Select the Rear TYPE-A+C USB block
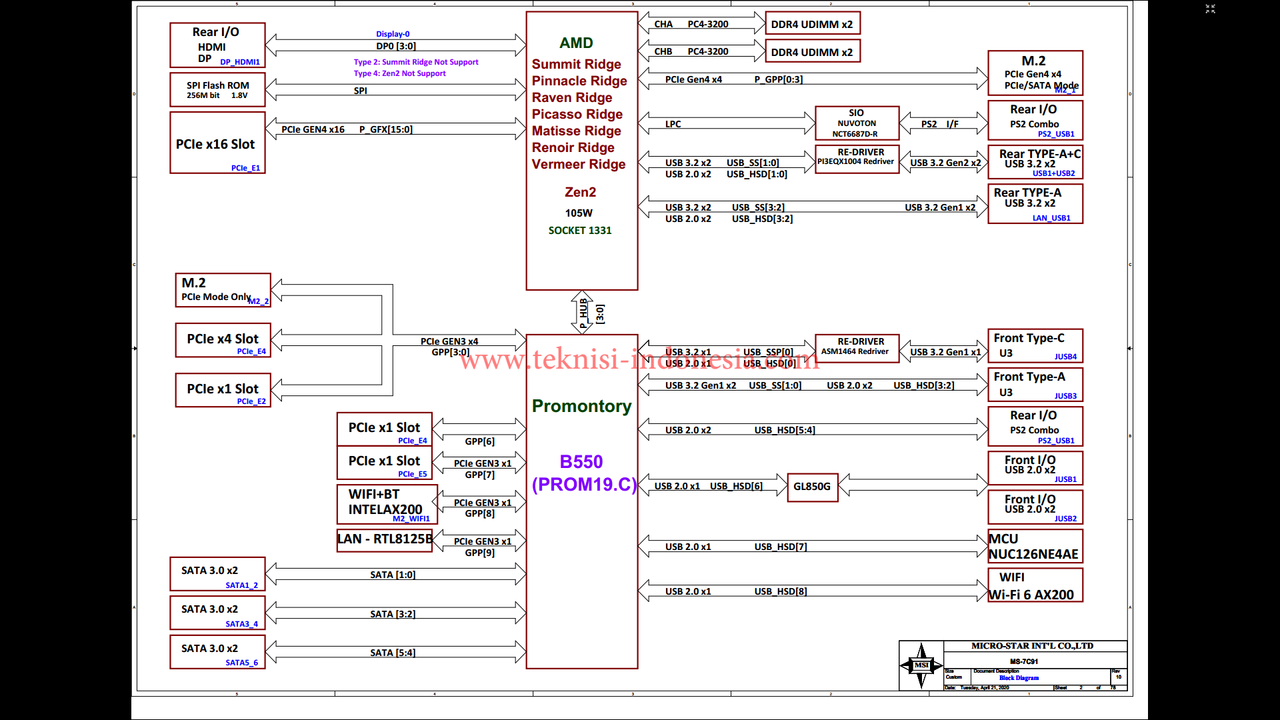Image resolution: width=1280 pixels, height=720 pixels. pos(1035,162)
